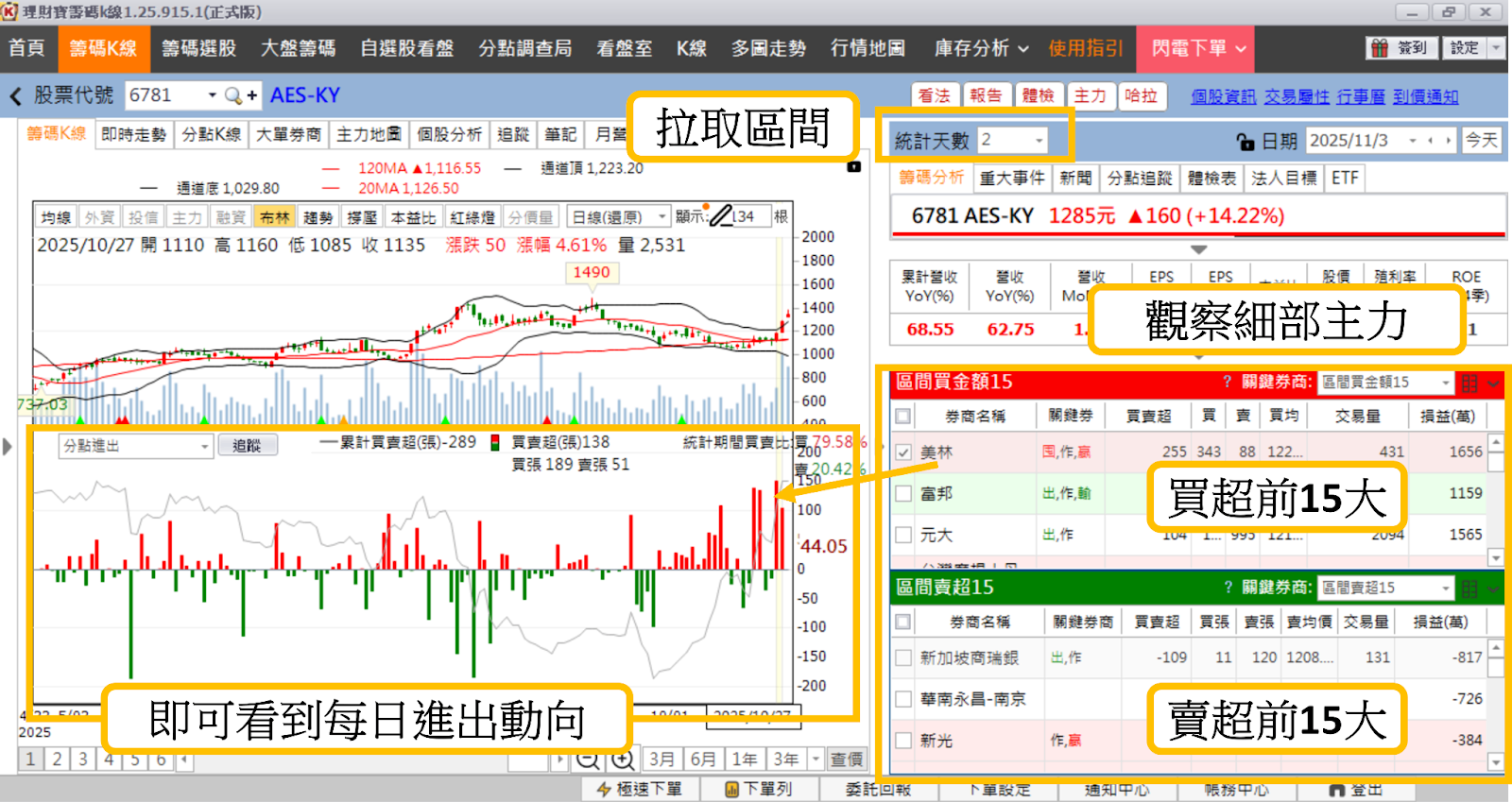
Task: Toggle the 布林 indicator button
Action: (274, 217)
